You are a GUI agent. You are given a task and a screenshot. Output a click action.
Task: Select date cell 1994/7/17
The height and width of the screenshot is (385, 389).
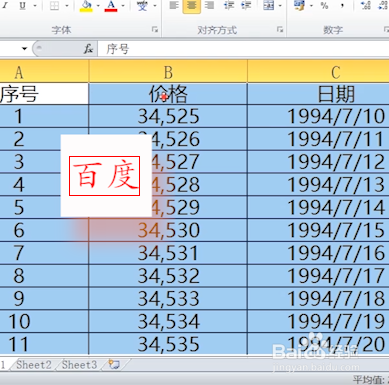[x=318, y=276]
